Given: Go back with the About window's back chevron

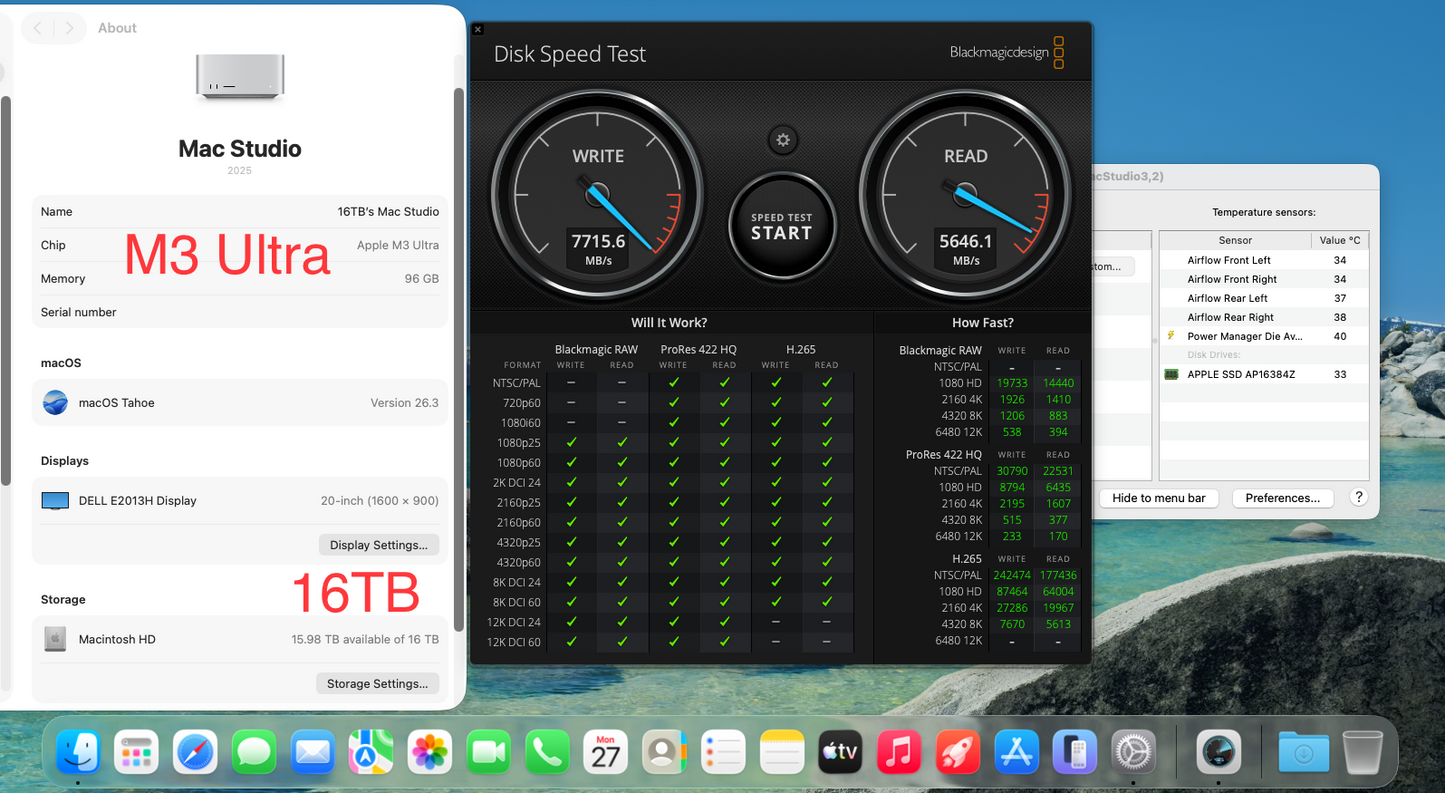Looking at the screenshot, I should point(38,28).
